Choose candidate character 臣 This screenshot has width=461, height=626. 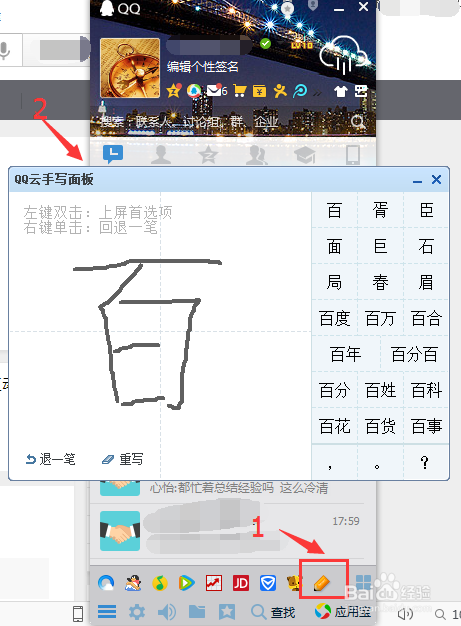426,210
